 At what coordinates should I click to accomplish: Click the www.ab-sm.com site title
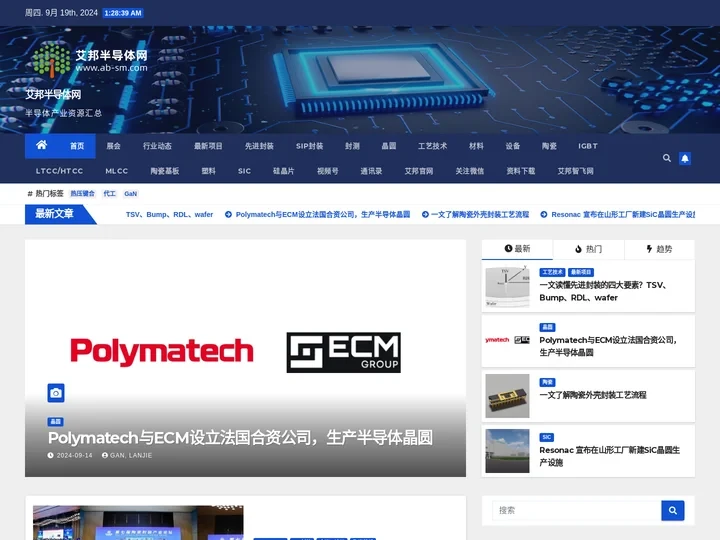click(112, 68)
